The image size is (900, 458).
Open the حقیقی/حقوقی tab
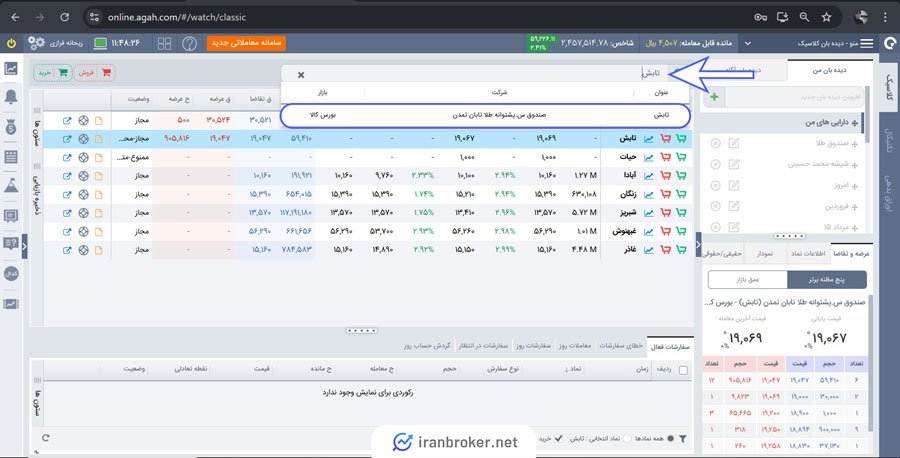723,253
